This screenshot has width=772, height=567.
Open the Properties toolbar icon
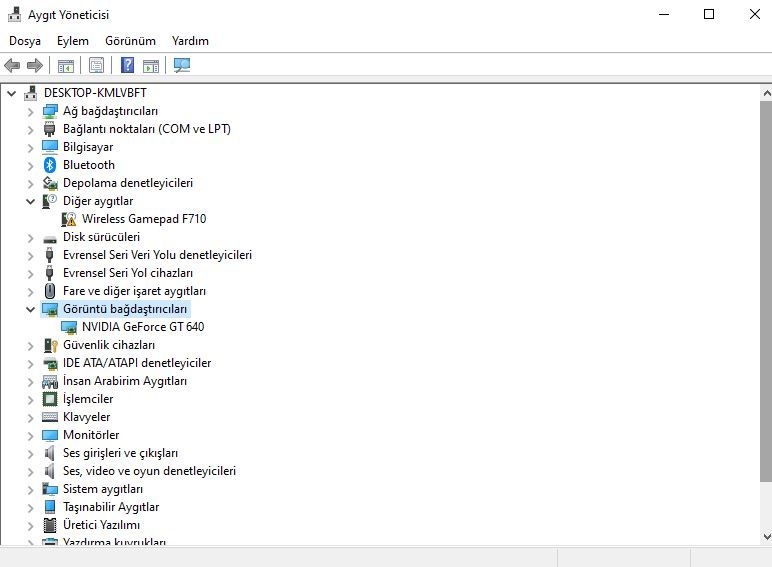tap(96, 65)
